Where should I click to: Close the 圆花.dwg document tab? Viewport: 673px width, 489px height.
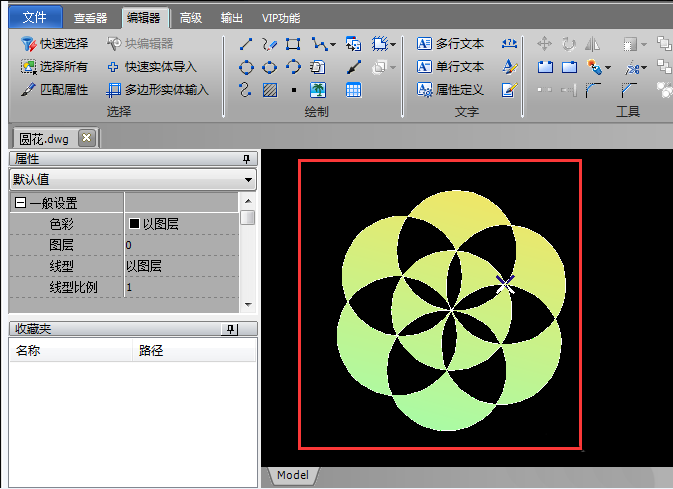87,138
